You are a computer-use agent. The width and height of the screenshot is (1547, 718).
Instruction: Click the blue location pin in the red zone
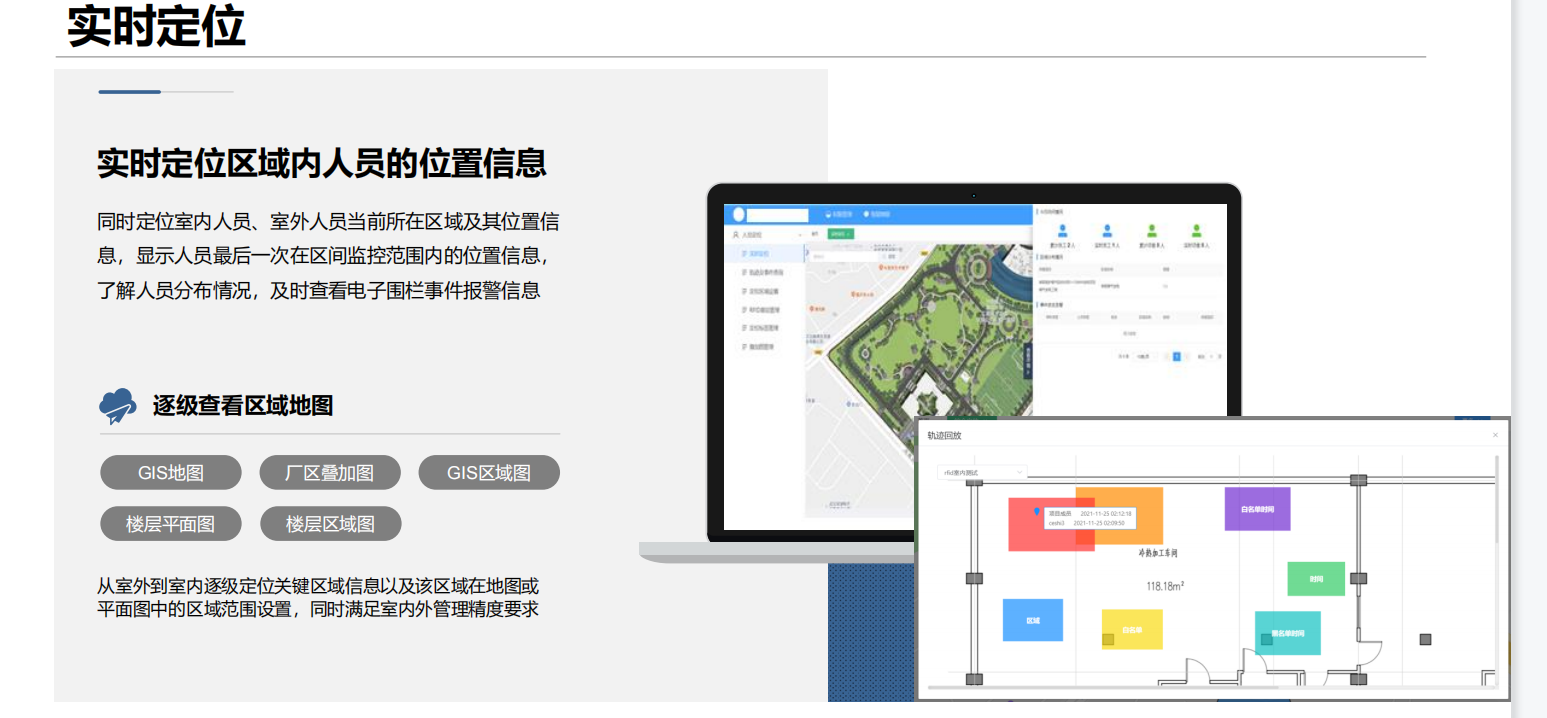[x=1036, y=512]
